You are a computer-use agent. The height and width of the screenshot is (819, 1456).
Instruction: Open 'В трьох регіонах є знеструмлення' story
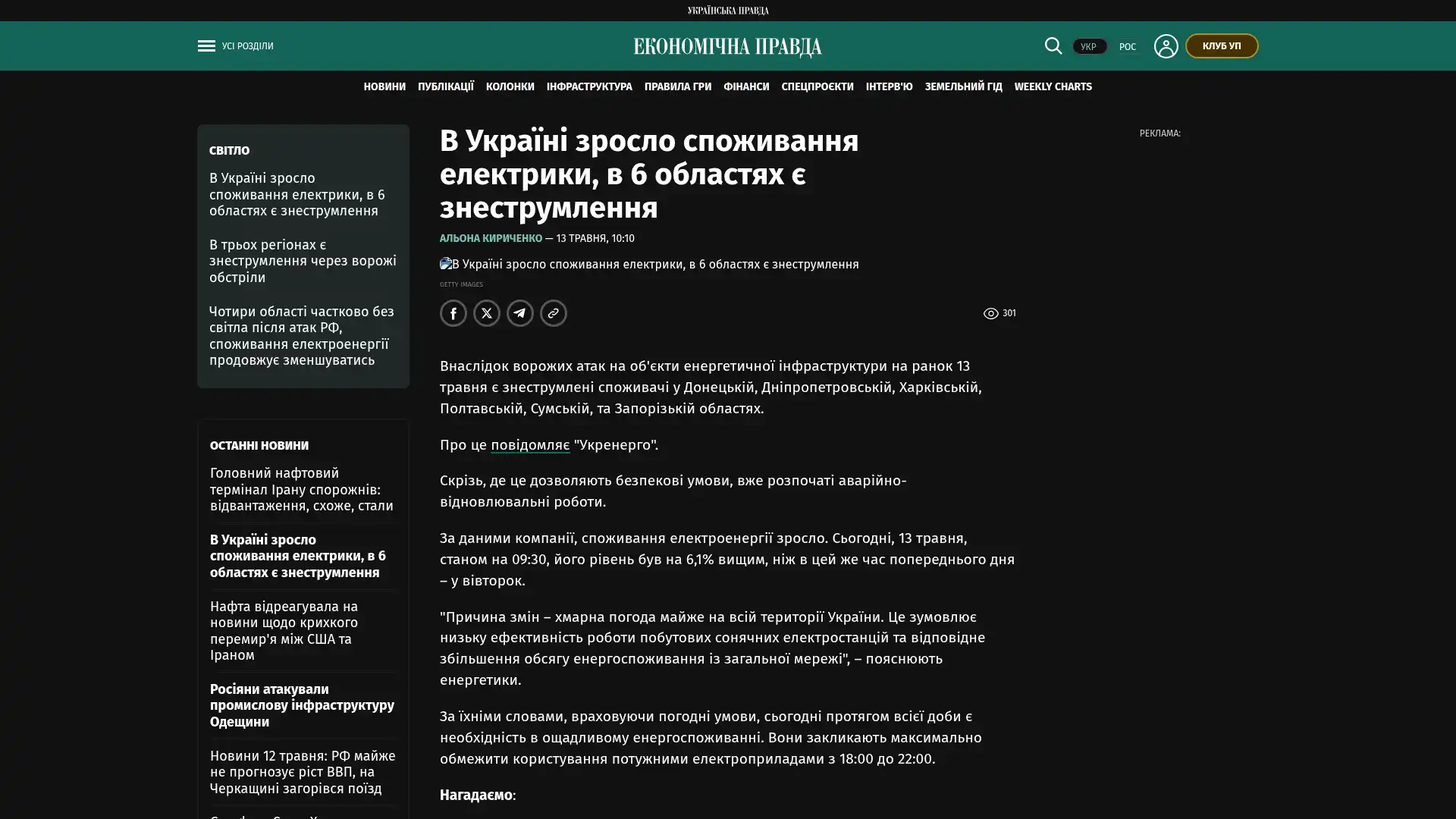[x=303, y=261]
